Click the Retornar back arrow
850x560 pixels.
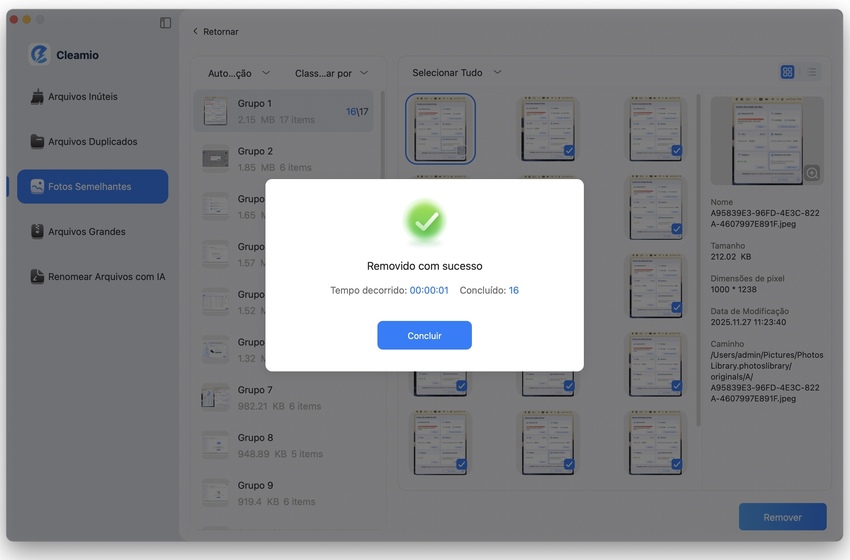pos(196,32)
